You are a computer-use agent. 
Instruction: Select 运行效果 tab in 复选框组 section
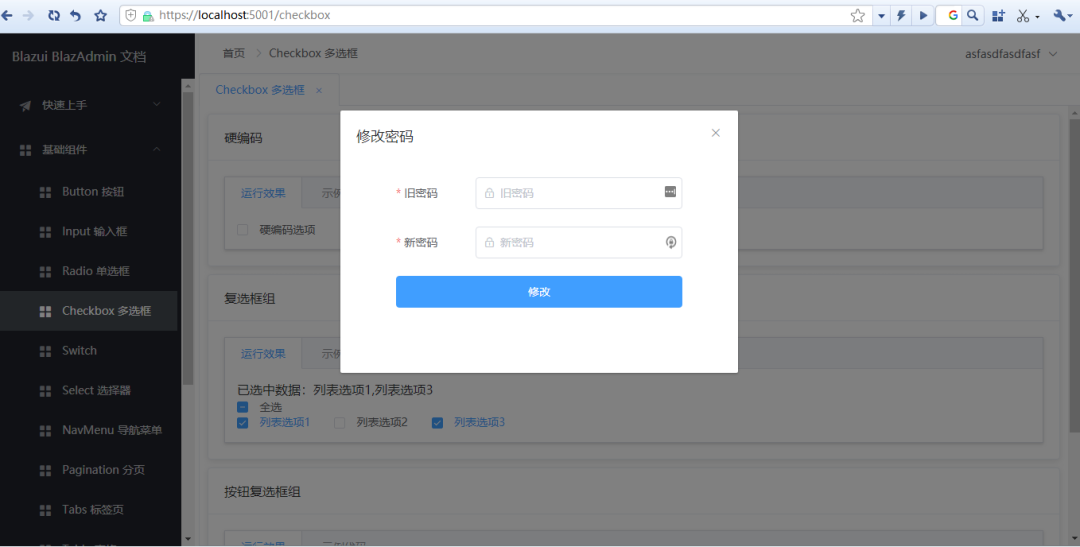coord(263,353)
